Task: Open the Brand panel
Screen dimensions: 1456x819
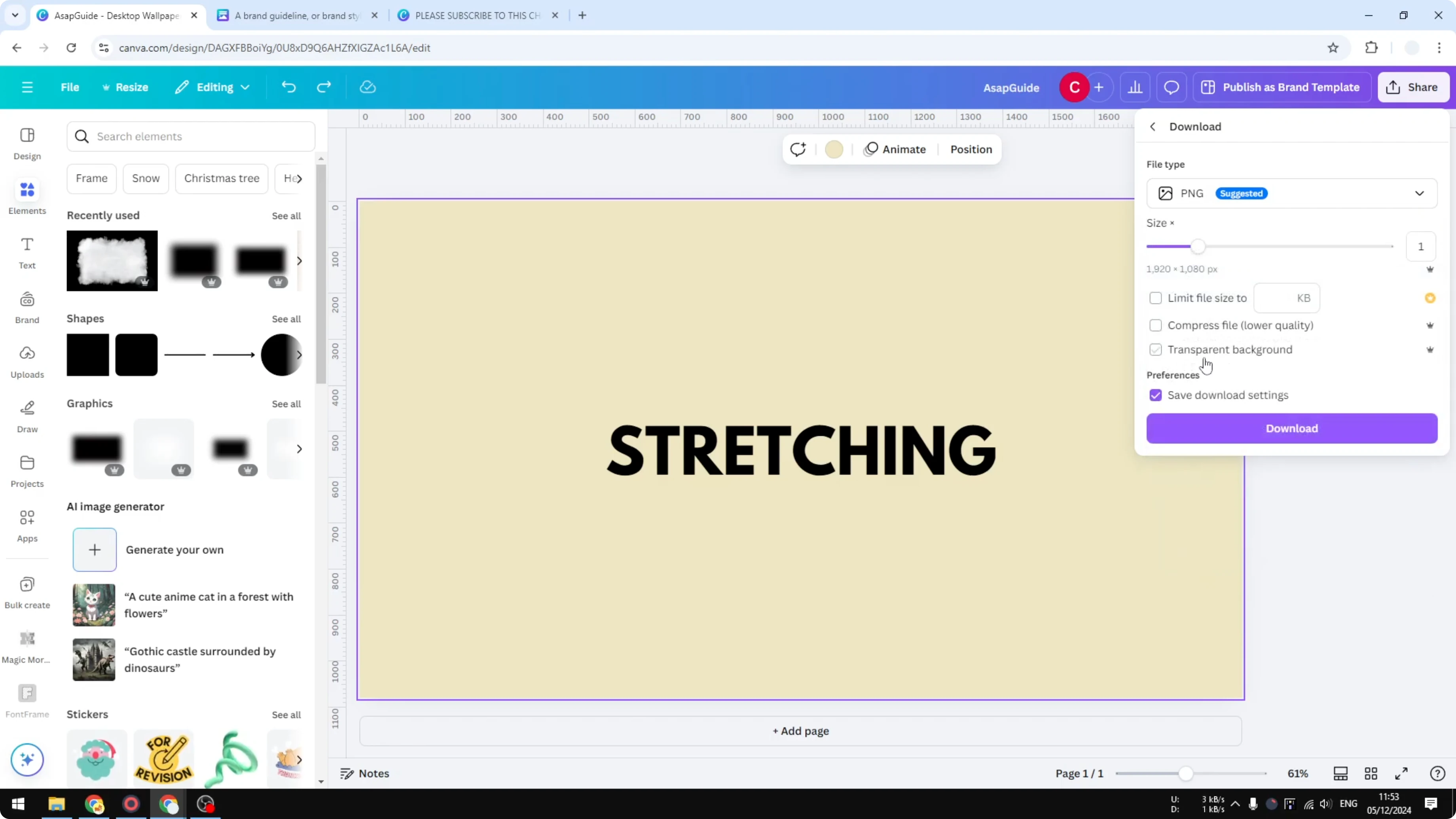Action: point(27,307)
